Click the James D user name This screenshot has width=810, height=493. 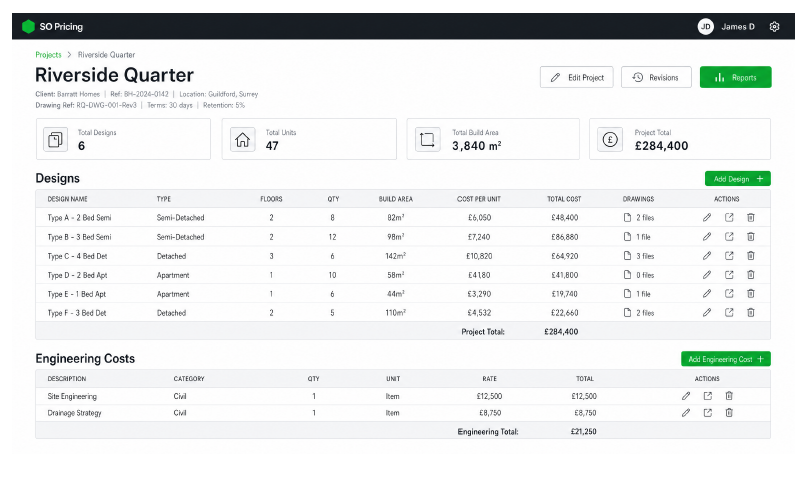738,27
